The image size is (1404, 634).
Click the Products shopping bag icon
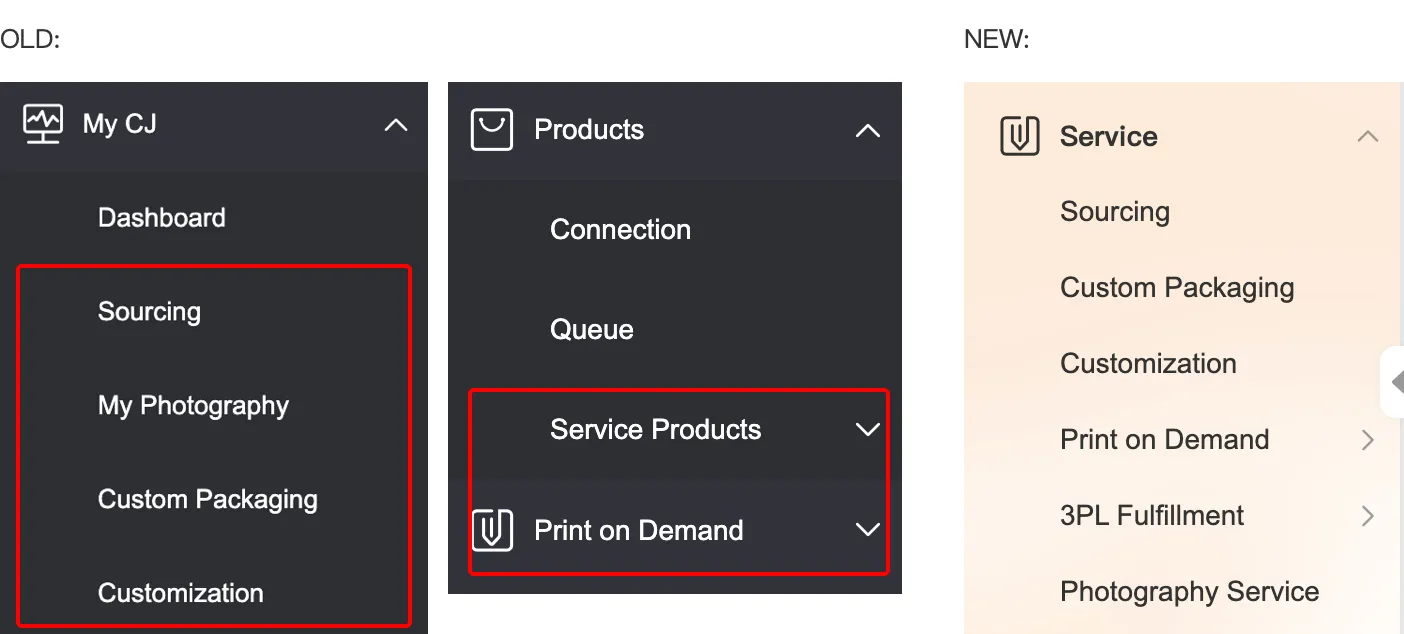pyautogui.click(x=491, y=130)
